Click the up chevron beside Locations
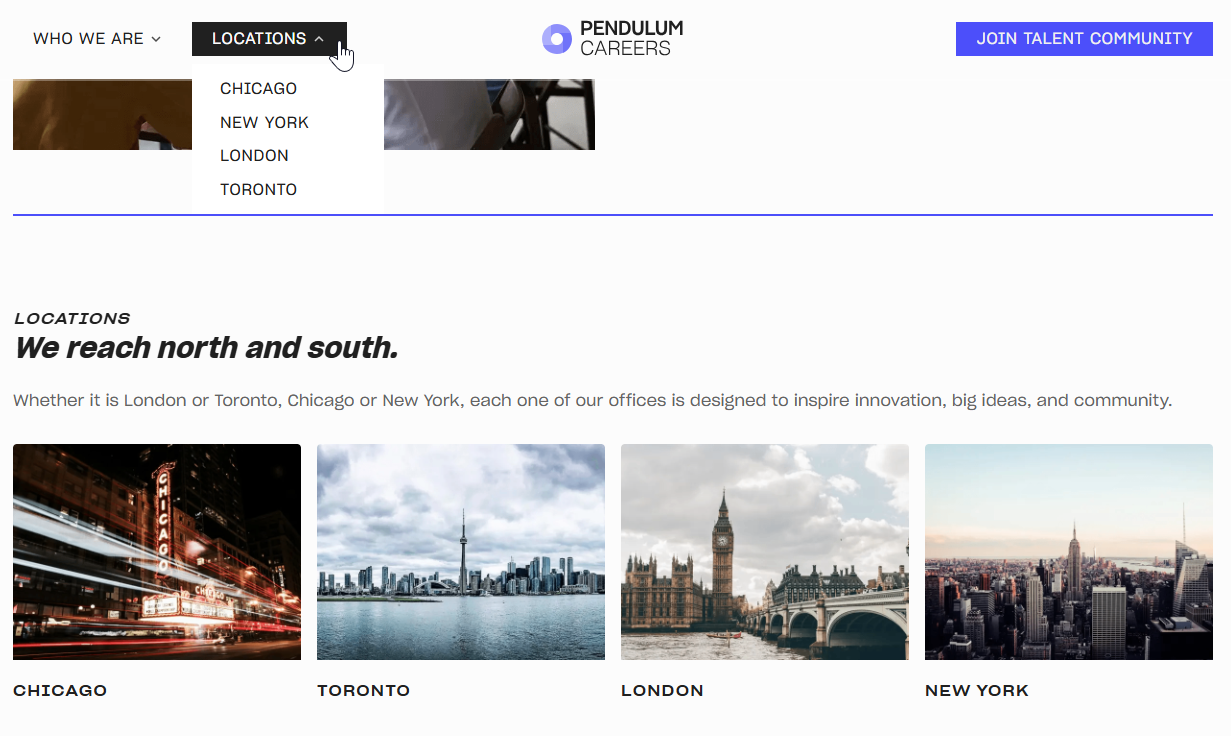 pos(319,39)
